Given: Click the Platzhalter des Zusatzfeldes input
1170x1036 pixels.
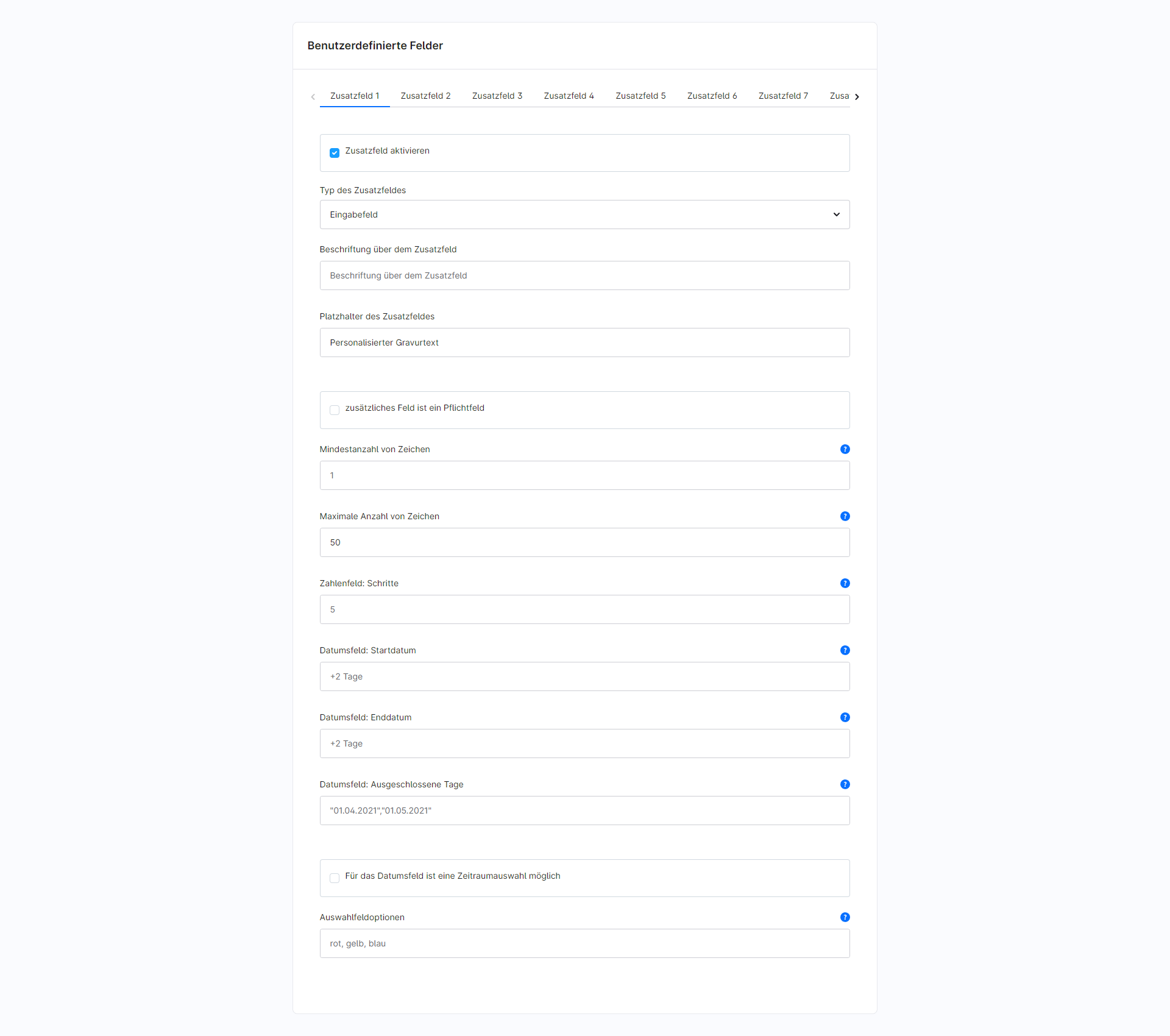Looking at the screenshot, I should coord(584,342).
